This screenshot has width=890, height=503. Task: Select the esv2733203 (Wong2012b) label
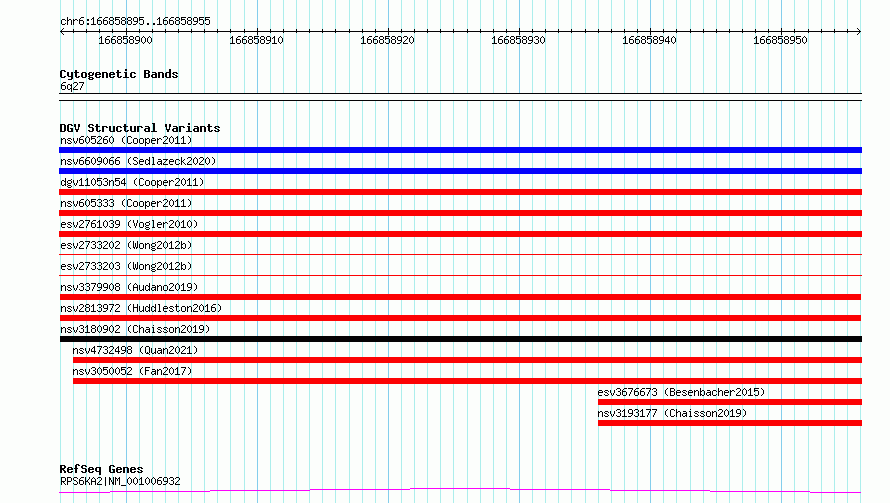[126, 266]
